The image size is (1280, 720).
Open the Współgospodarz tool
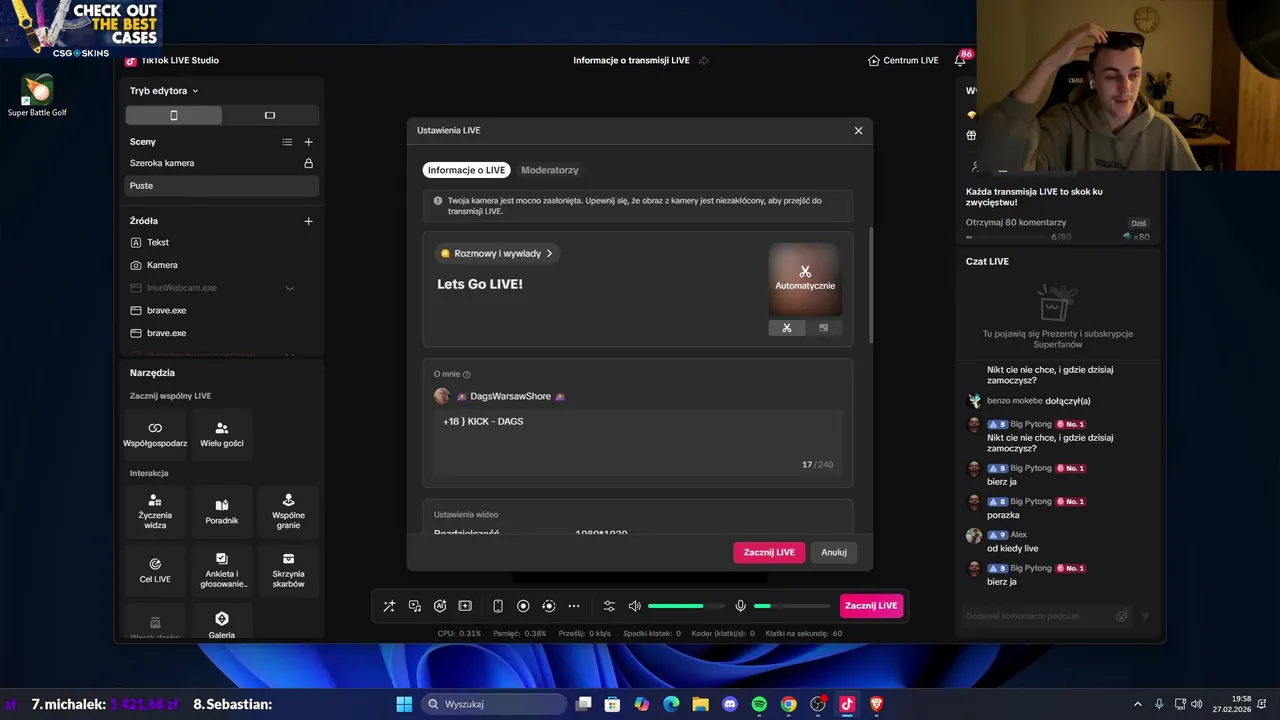(155, 433)
